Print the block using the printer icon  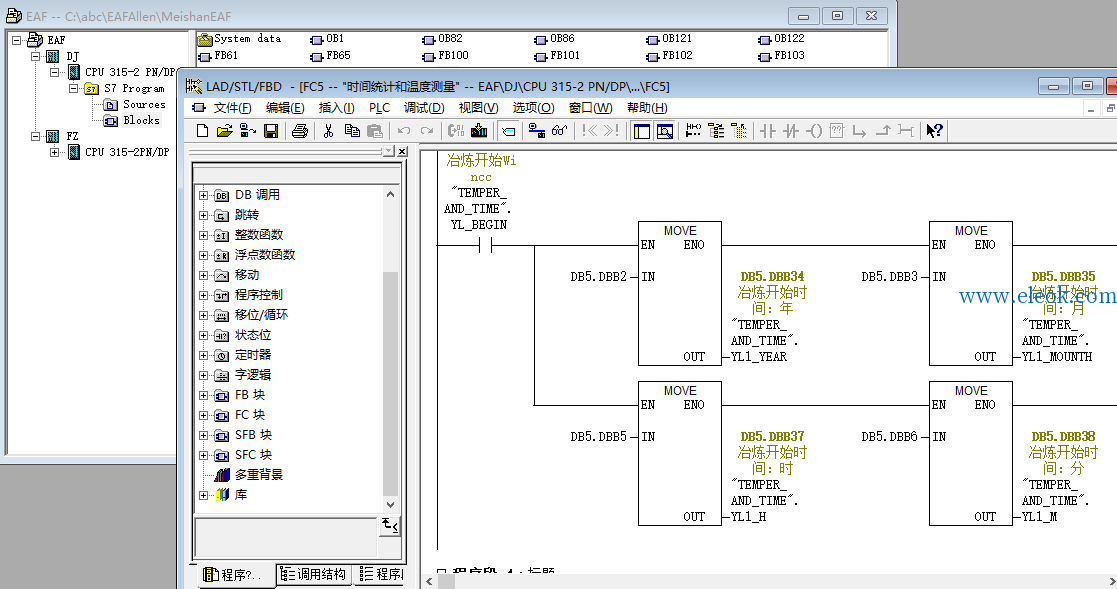[x=300, y=131]
